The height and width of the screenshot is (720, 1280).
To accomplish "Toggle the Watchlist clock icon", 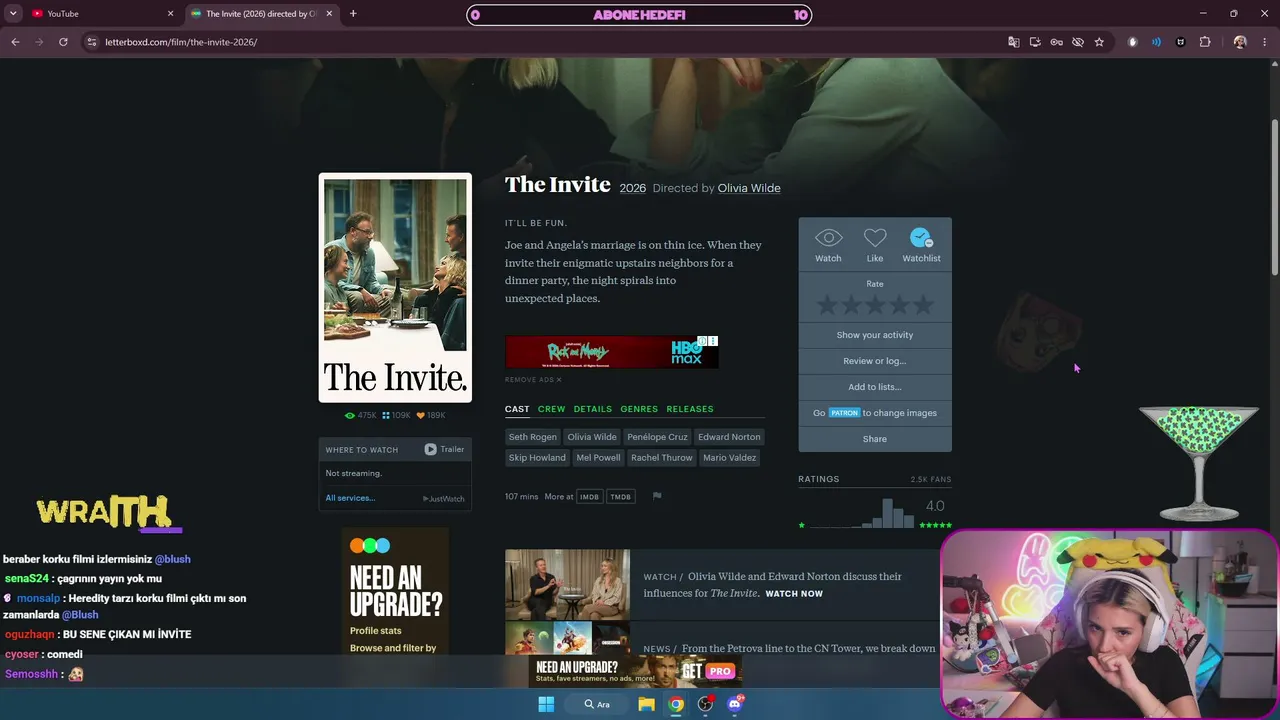I will point(921,238).
